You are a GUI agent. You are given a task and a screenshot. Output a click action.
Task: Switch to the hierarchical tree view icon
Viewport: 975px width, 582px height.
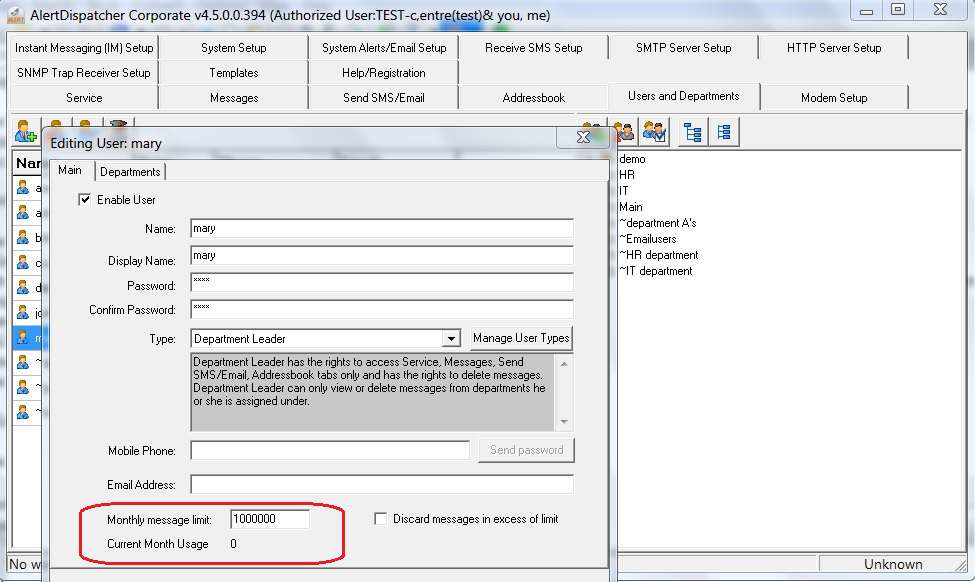[x=692, y=132]
